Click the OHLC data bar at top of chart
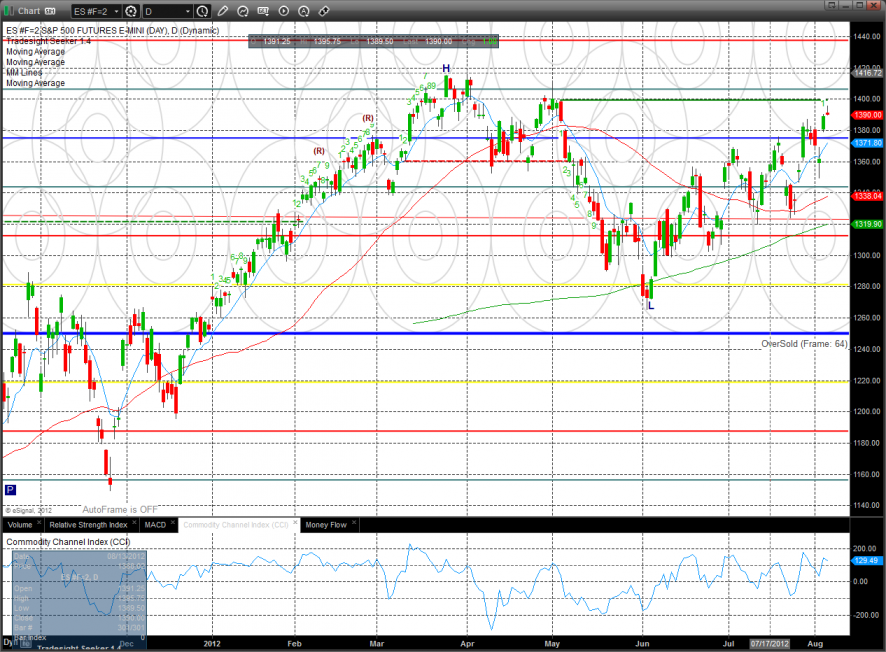886x652 pixels. 373,41
